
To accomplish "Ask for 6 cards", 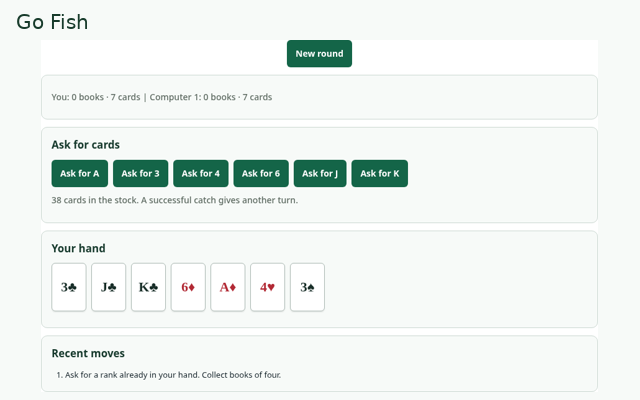I will point(261,173).
